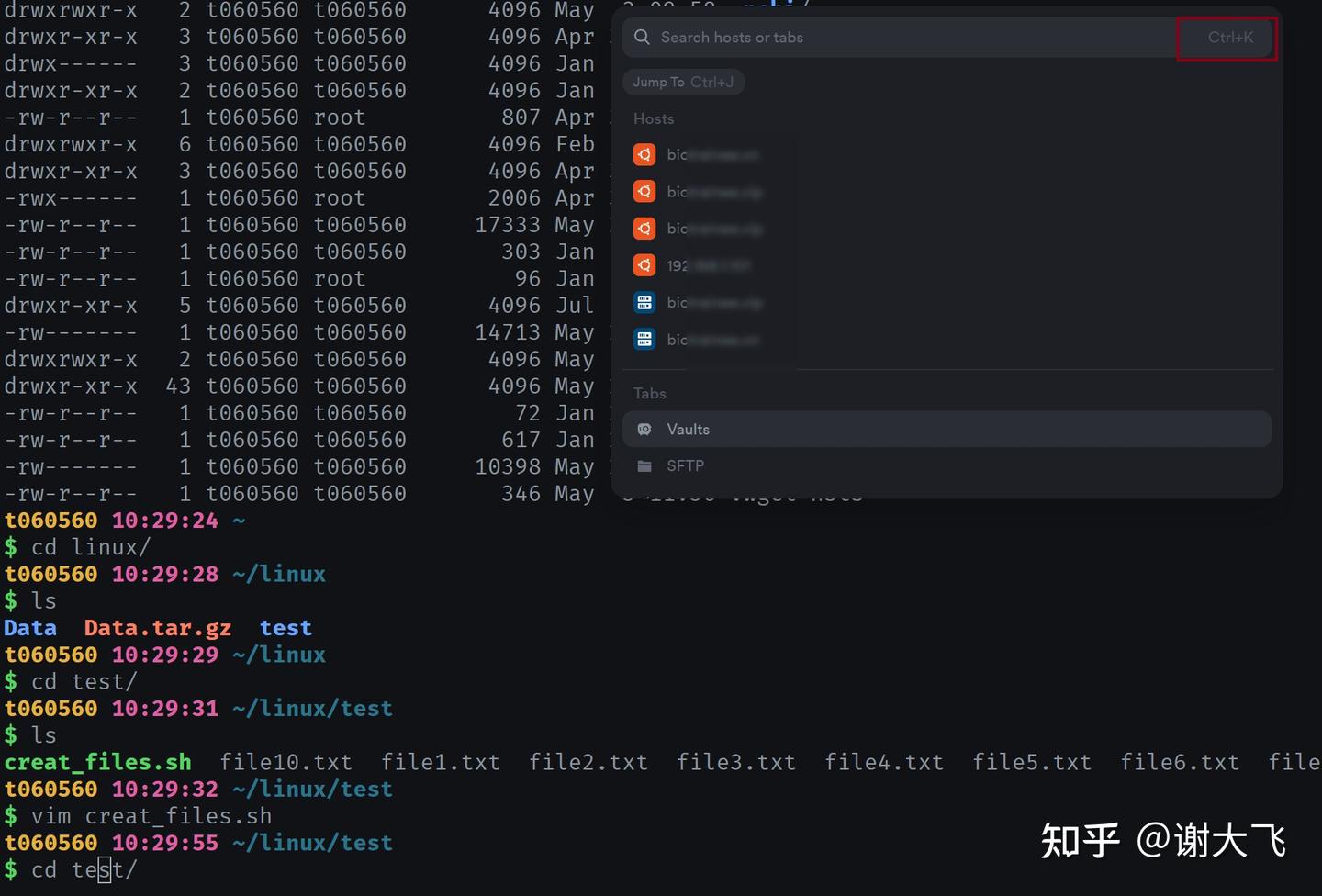Click the Ubuntu icon on the third host entry
Image resolution: width=1322 pixels, height=896 pixels.
[644, 228]
